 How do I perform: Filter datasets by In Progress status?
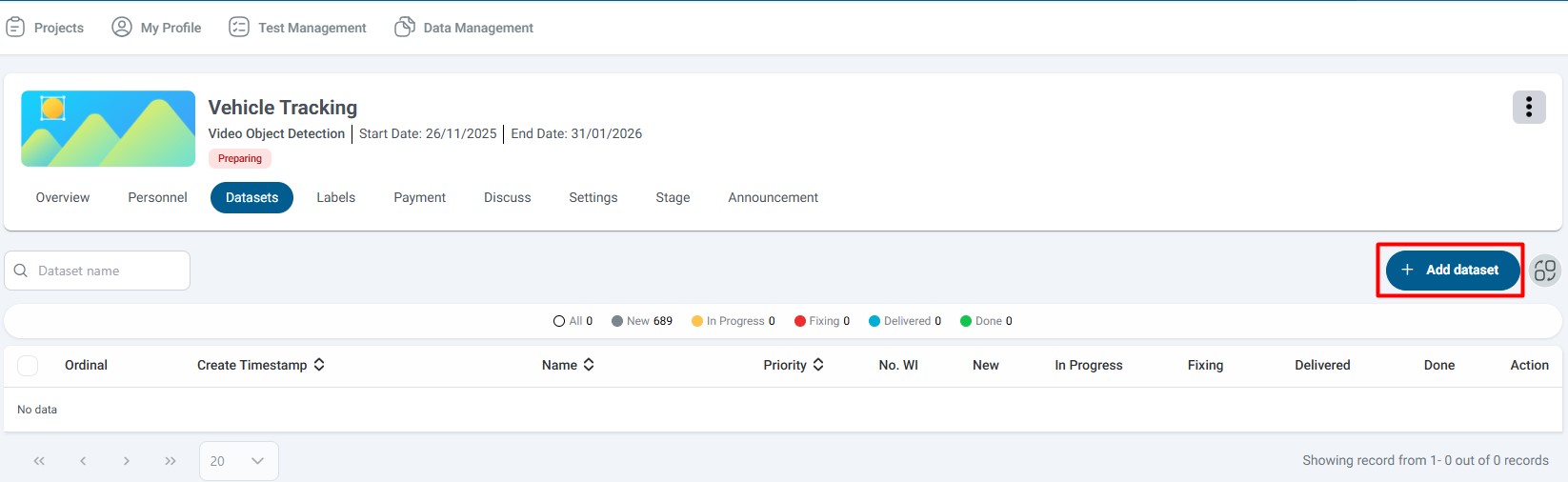point(734,321)
